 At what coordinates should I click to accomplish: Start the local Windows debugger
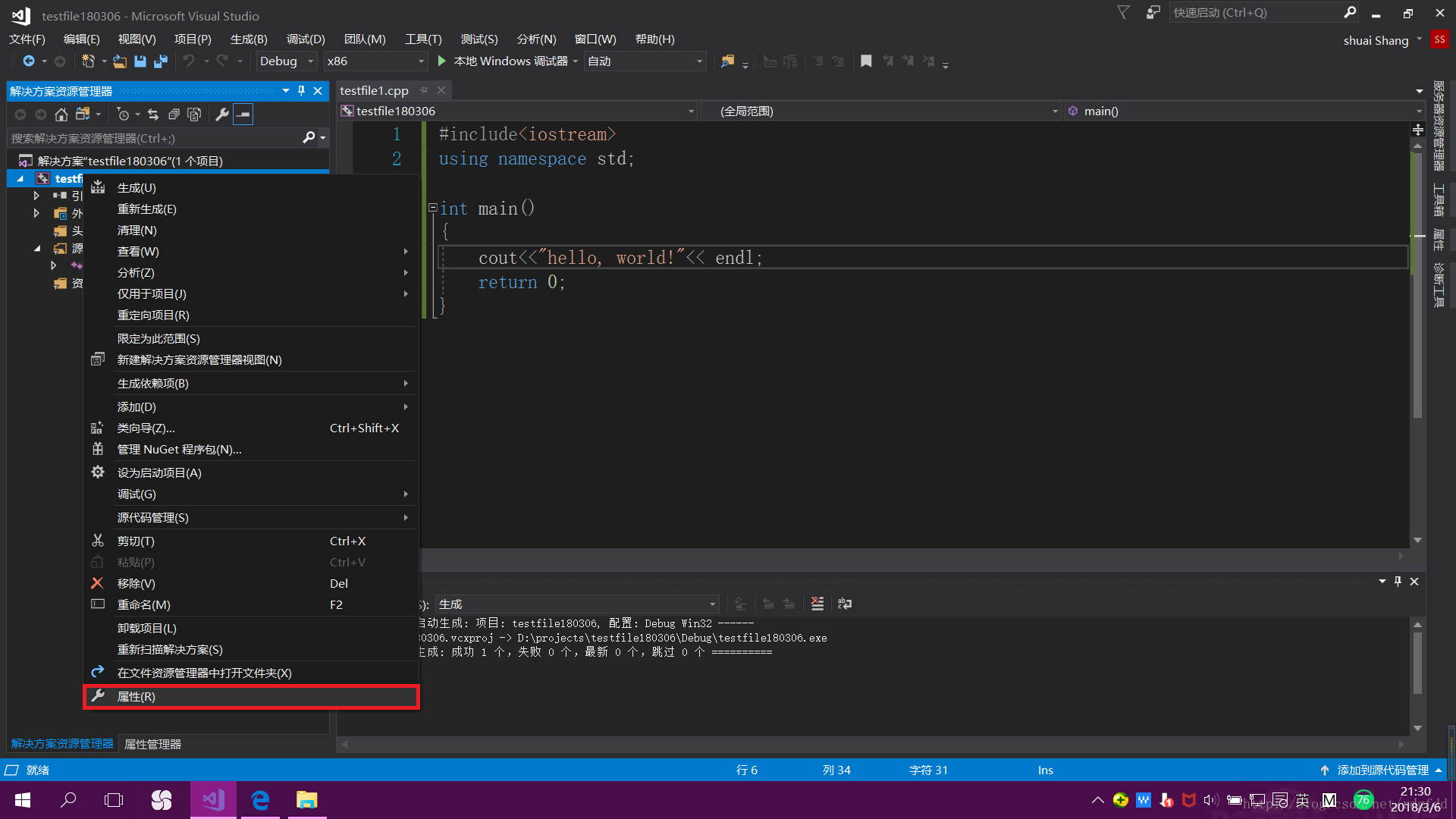tap(442, 61)
